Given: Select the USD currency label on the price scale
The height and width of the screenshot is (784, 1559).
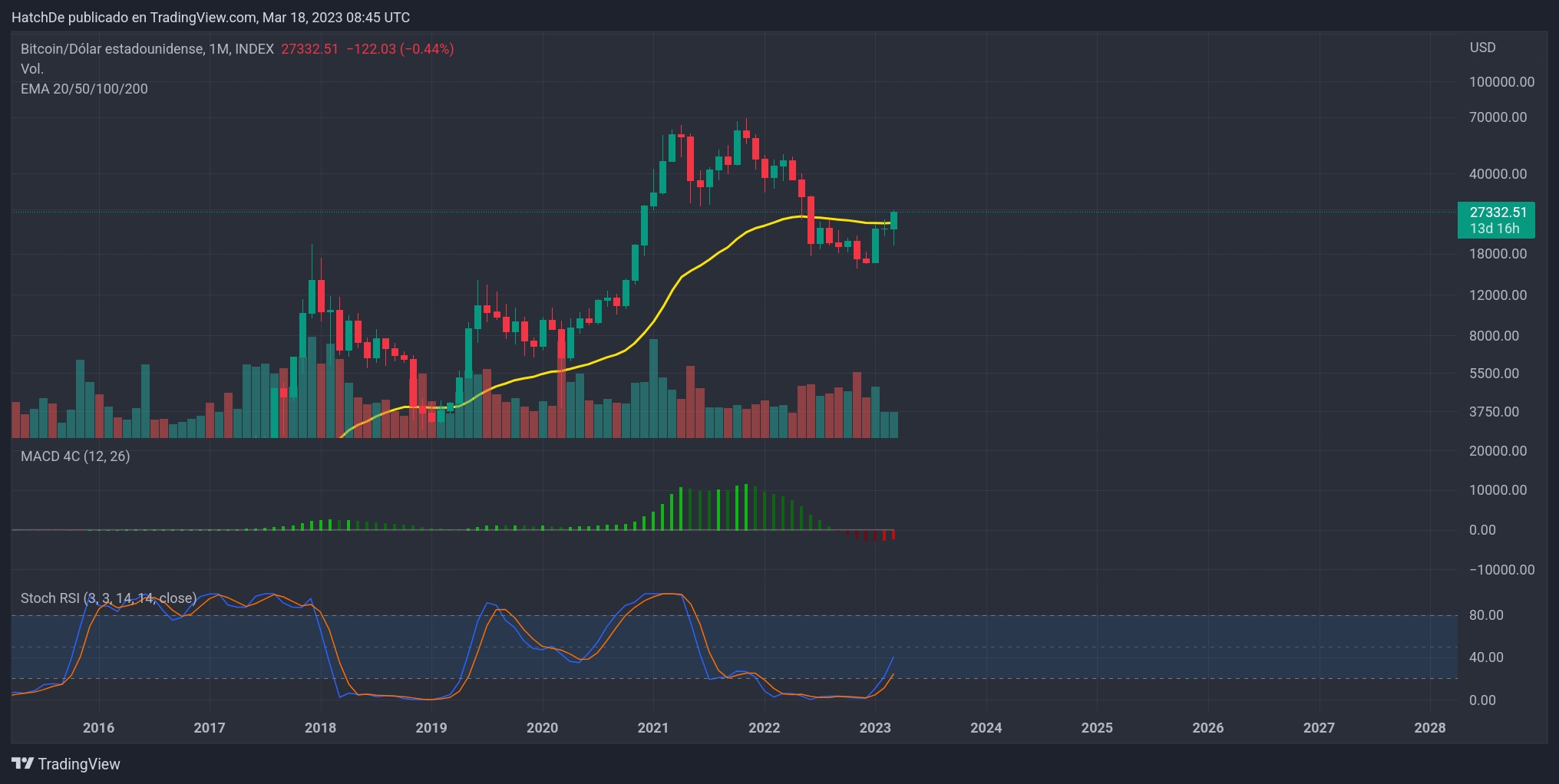Looking at the screenshot, I should coord(1485,48).
